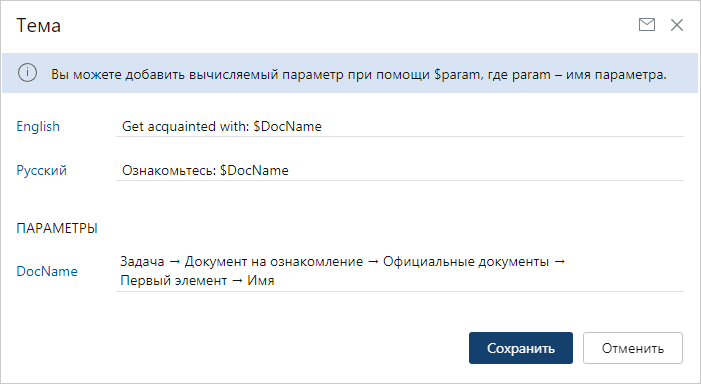
Task: Click the ПАРАМЕТРЫ section heading
Action: (57, 228)
